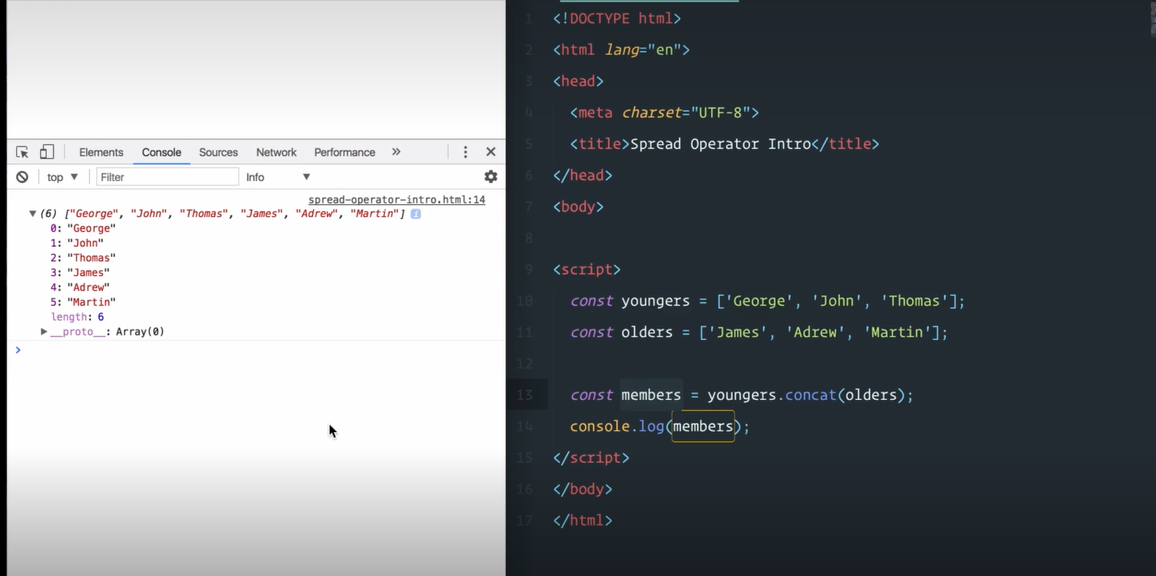Open the spread-operator-intro.html:14 source link
This screenshot has width=1156, height=576.
(x=397, y=200)
